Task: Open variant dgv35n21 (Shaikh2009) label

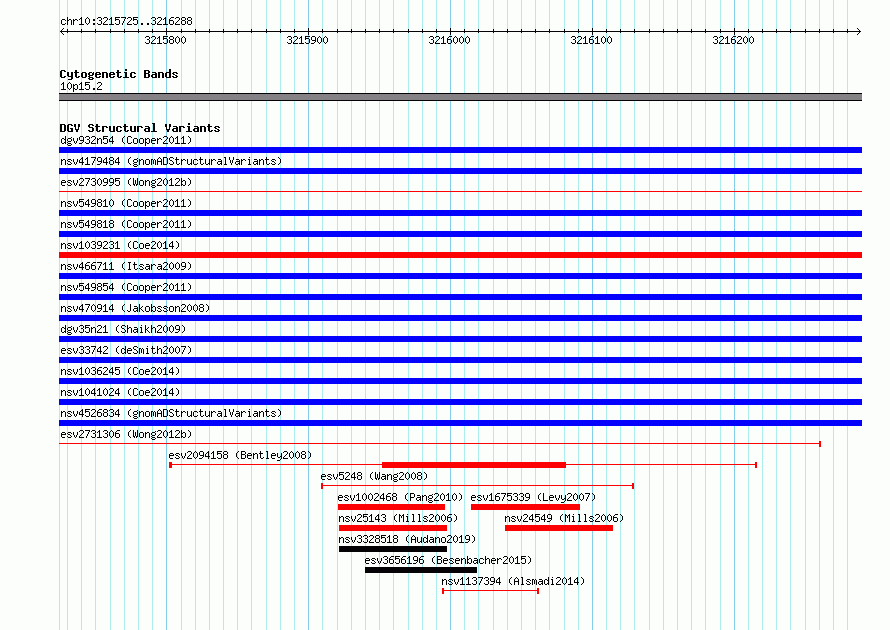Action: 123,329
